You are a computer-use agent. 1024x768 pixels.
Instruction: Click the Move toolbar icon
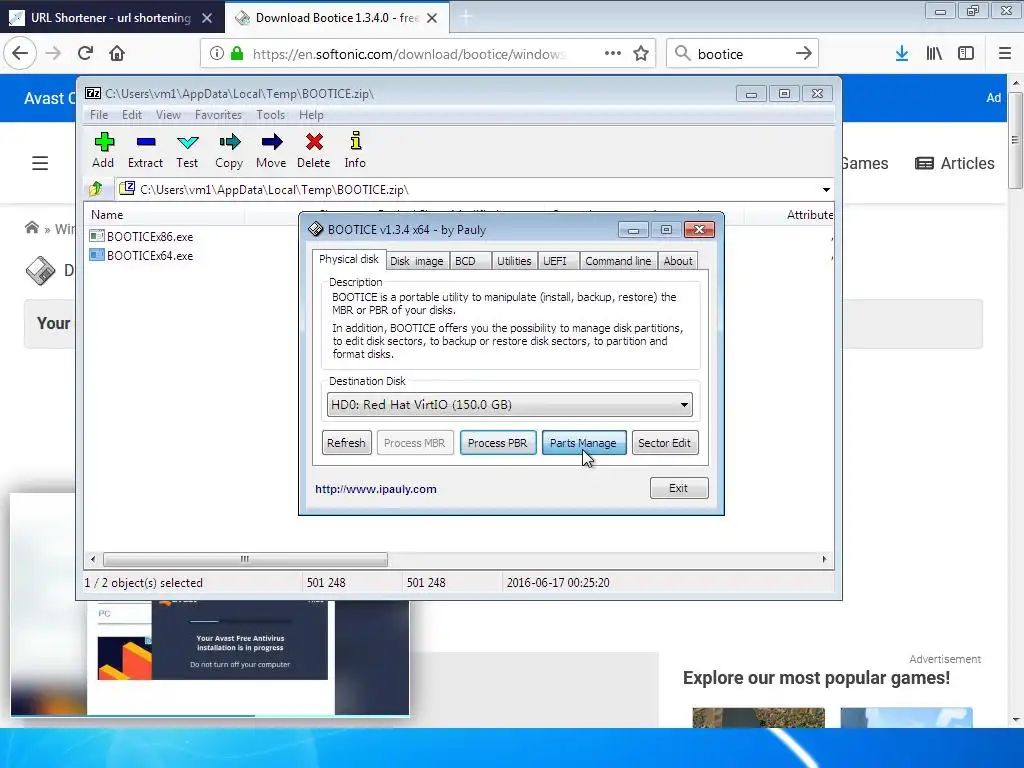(x=271, y=150)
